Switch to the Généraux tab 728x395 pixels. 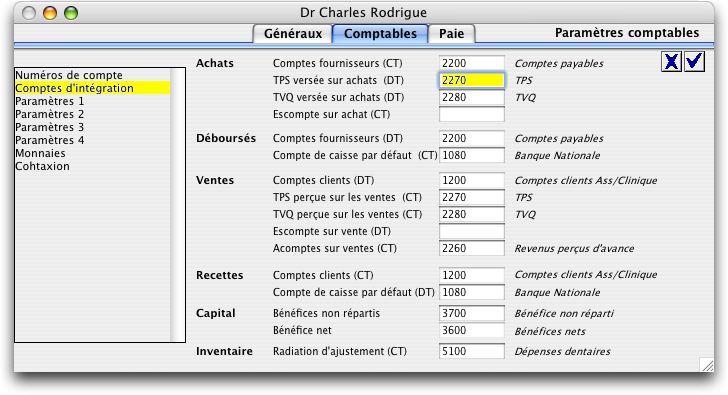tap(292, 34)
